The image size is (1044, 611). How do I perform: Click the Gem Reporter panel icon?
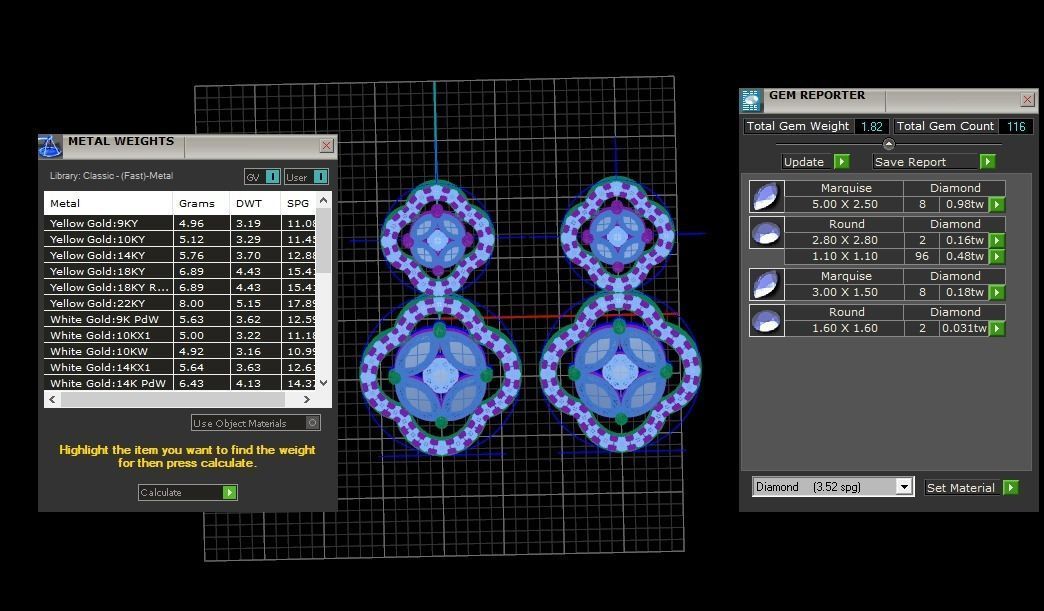point(750,100)
